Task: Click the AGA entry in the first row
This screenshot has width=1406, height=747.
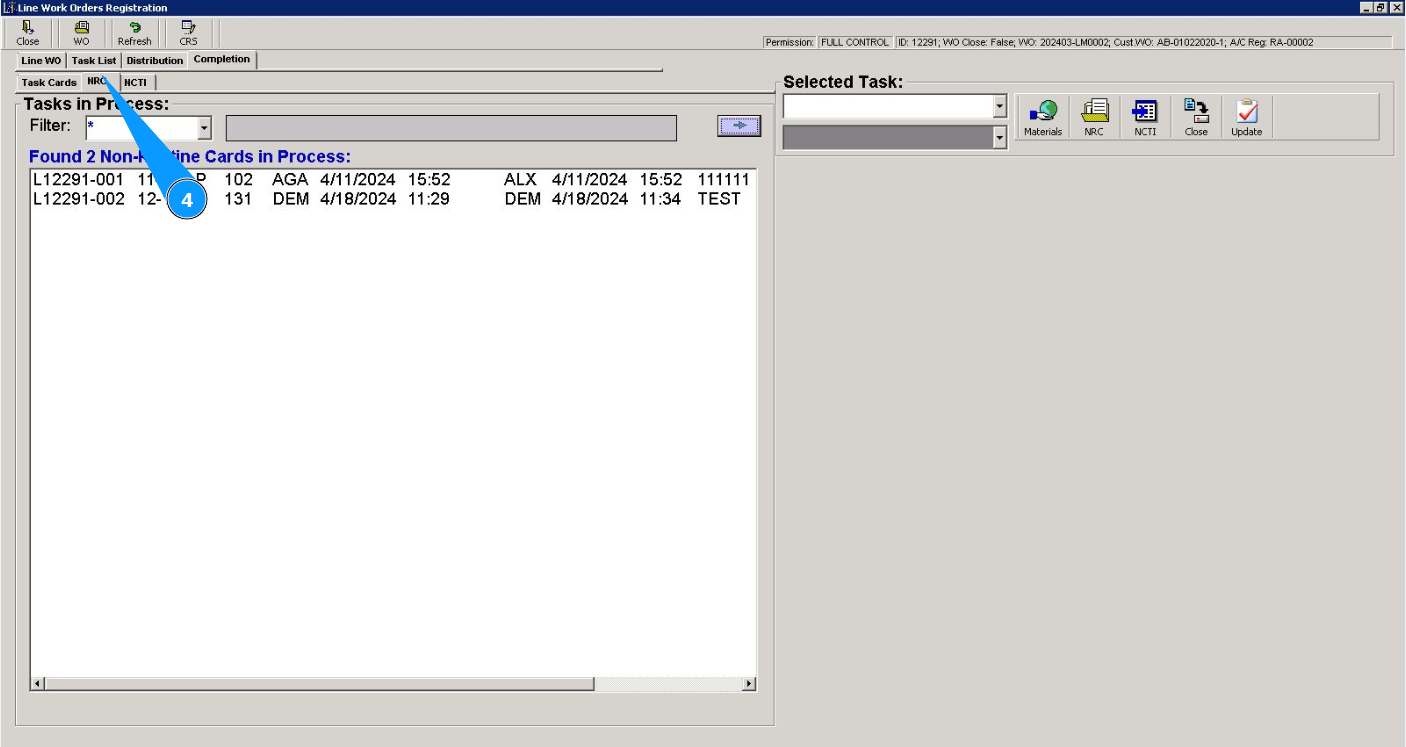Action: pyautogui.click(x=290, y=180)
